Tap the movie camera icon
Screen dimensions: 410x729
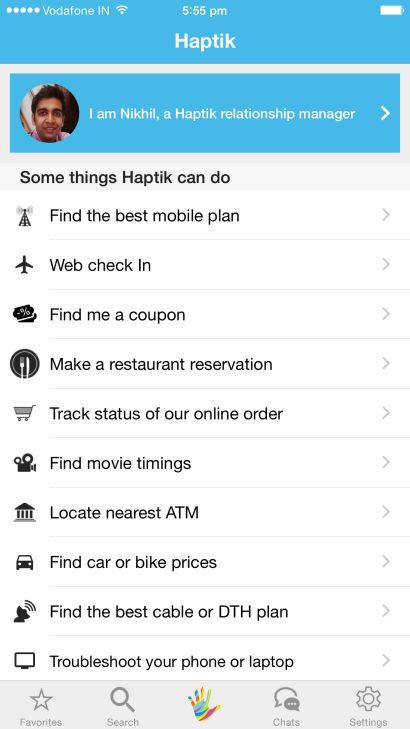[25, 463]
